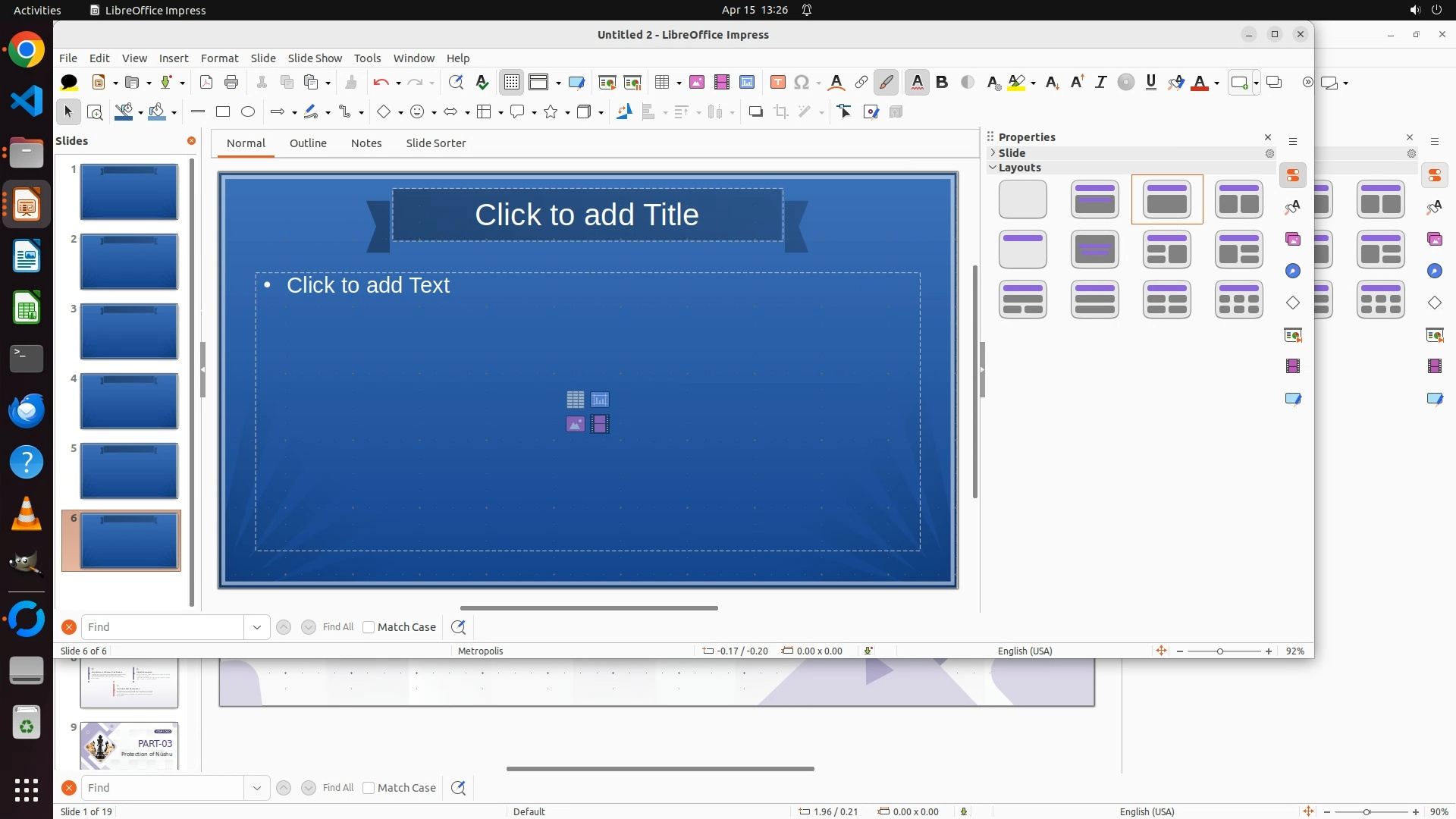This screenshot has height=819, width=1456.
Task: Open the Slide Show menu
Action: [x=315, y=58]
